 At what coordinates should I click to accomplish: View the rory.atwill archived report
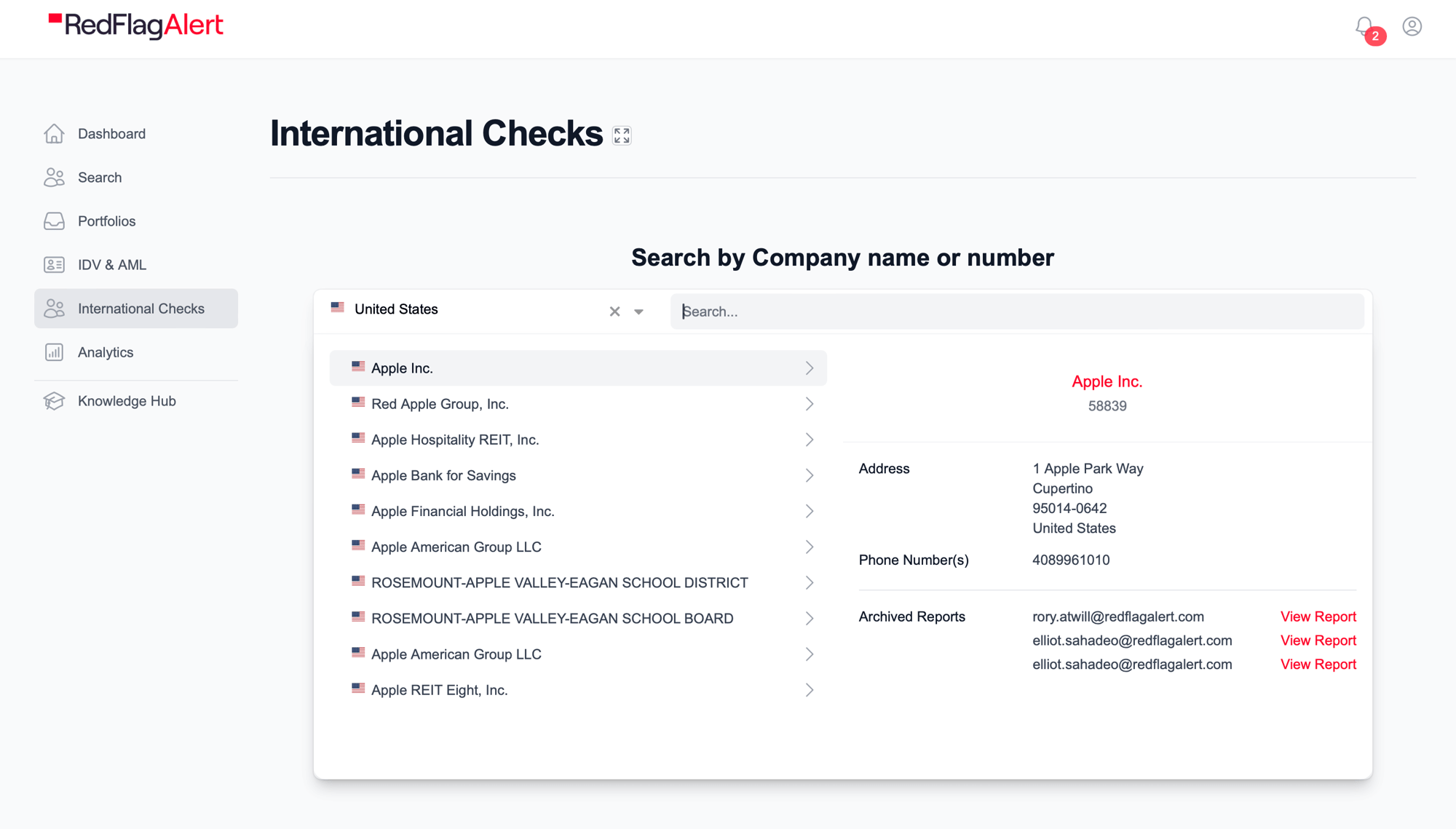pos(1317,616)
